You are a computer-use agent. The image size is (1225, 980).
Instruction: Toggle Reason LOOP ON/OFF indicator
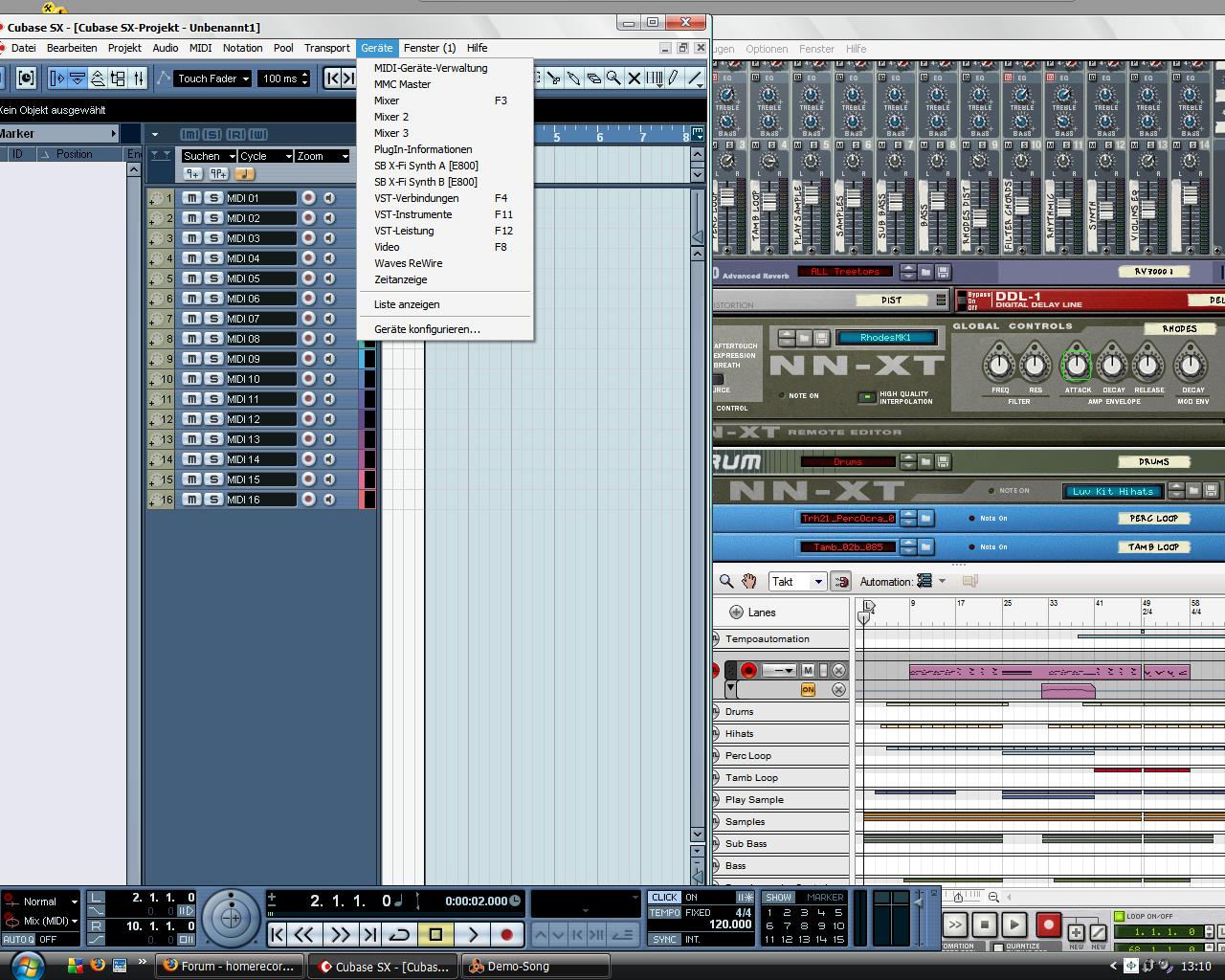coord(1120,916)
